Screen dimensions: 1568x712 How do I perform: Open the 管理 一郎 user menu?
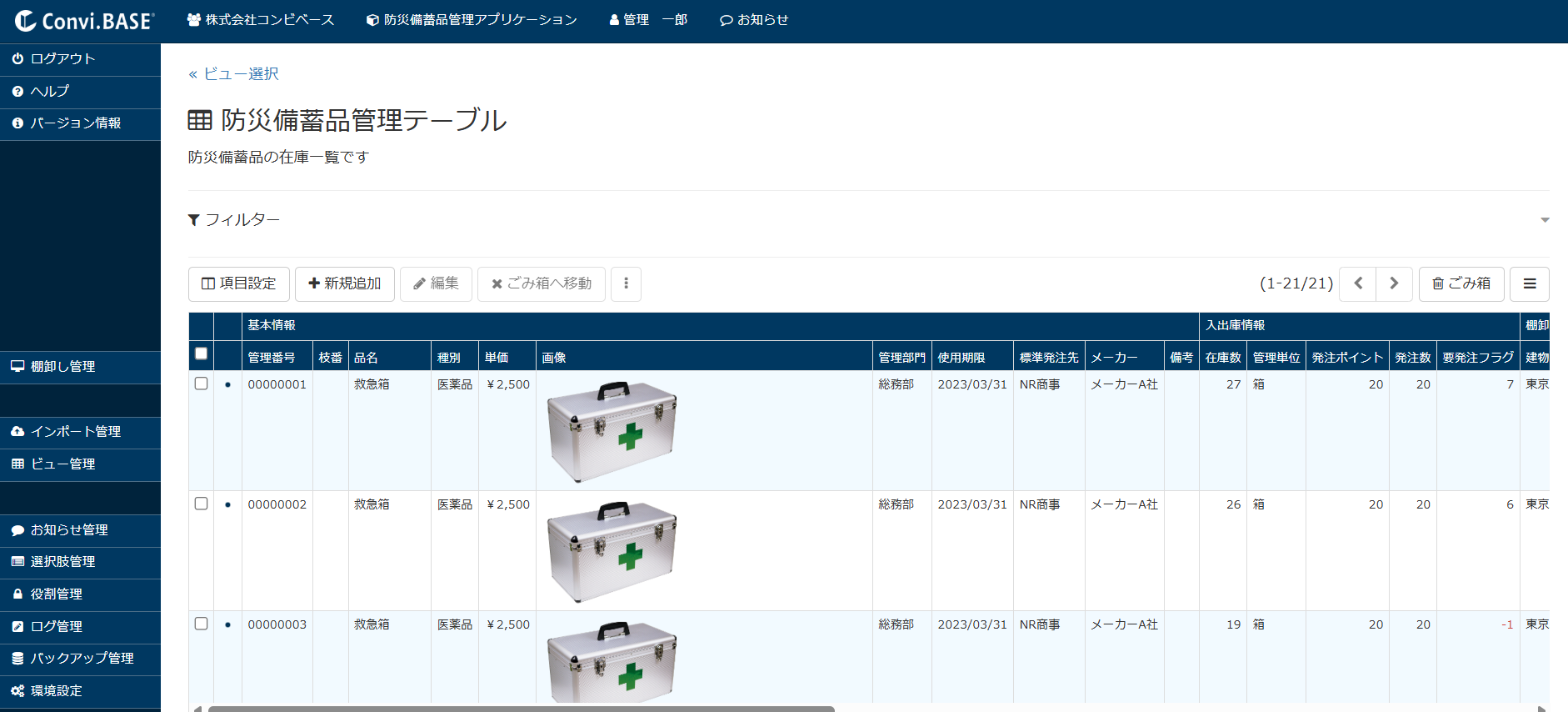pos(647,20)
